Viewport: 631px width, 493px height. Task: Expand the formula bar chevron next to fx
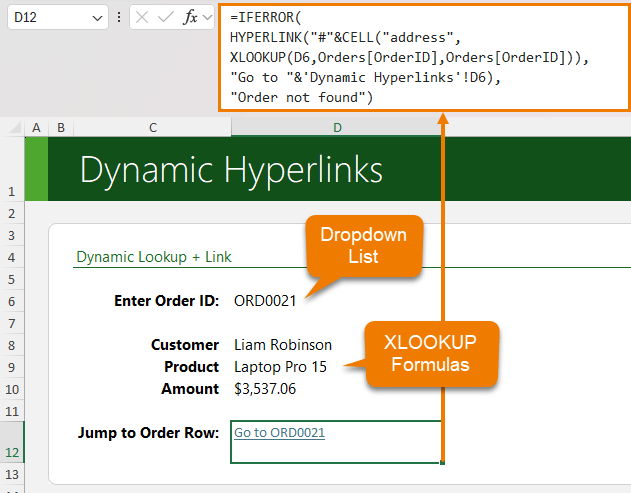[207, 17]
